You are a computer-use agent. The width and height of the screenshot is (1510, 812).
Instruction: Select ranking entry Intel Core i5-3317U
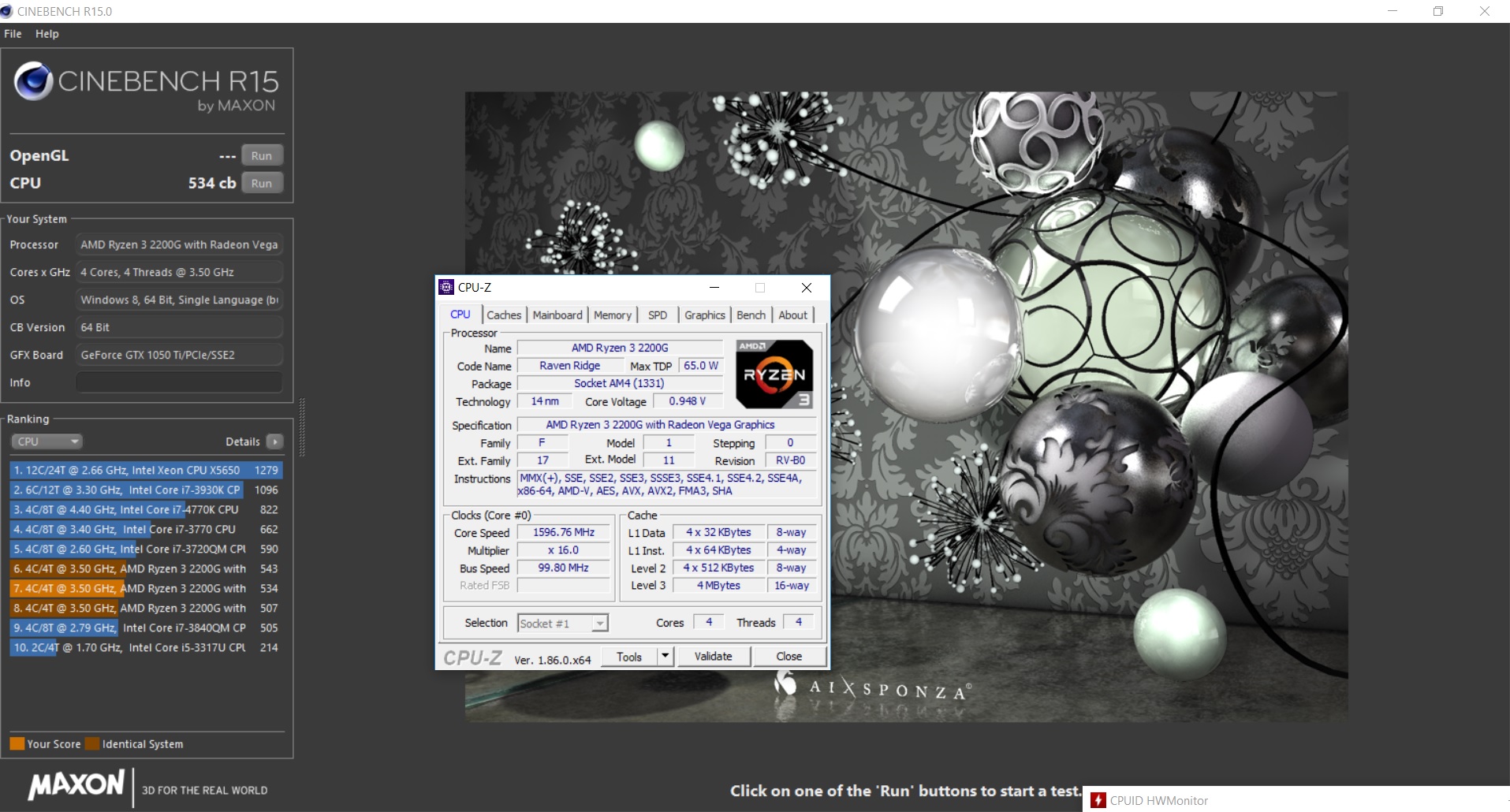[x=146, y=647]
